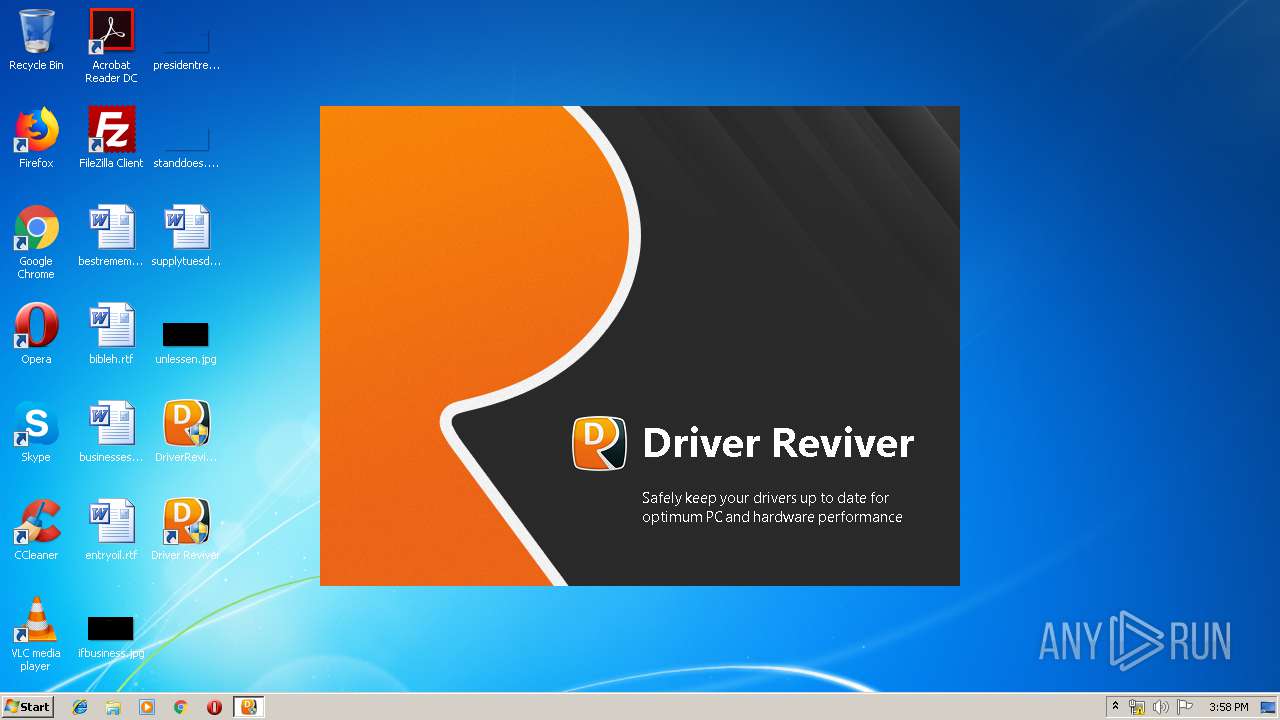This screenshot has width=1280, height=720.
Task: Open entryoil.rtf document
Action: (x=111, y=530)
